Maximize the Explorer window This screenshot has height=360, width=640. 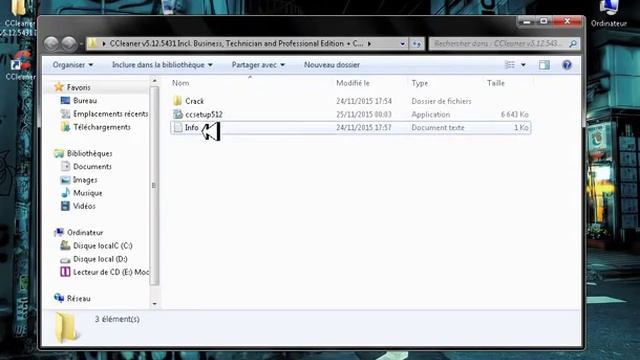(544, 21)
